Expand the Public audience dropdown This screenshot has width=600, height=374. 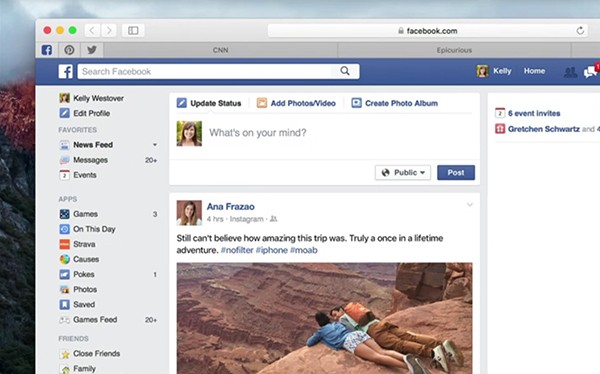(x=403, y=173)
